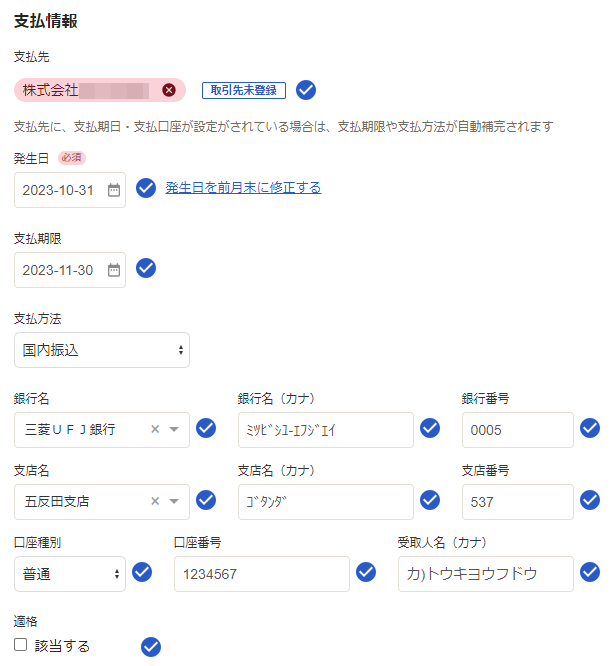Click the 発生日を前月末に修正する link

pyautogui.click(x=243, y=188)
